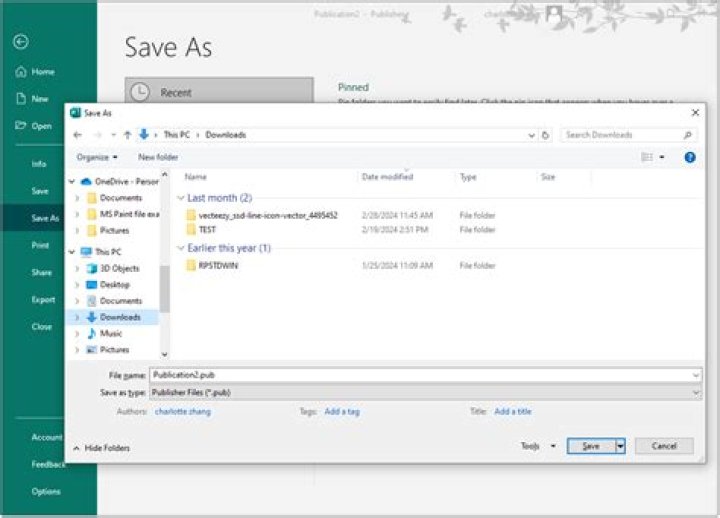The height and width of the screenshot is (518, 720).
Task: Click the vecteezy_ssd-line-icon-vector folder icon
Action: tap(191, 215)
